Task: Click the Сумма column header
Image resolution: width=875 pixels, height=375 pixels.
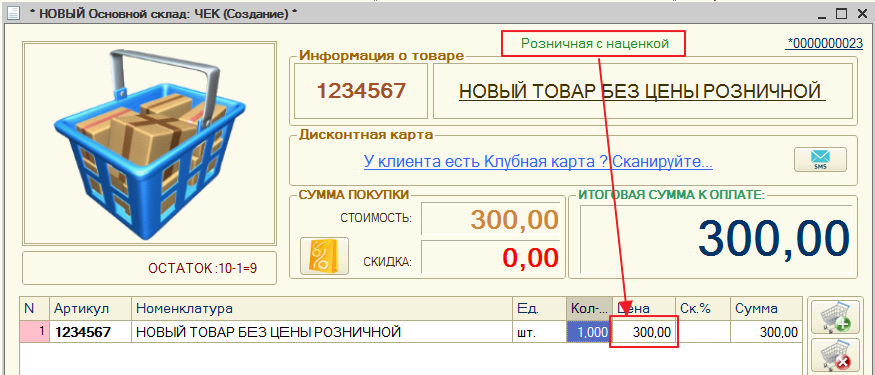Action: coord(766,309)
